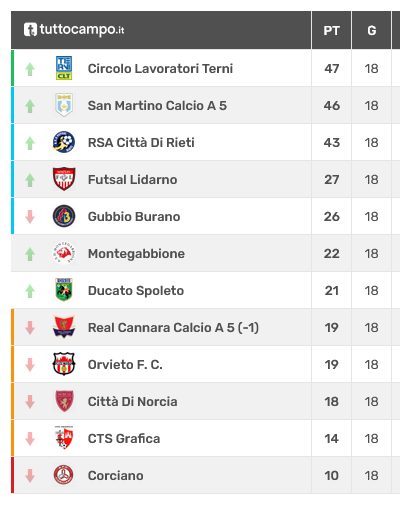Select Circolo Lavoratori Terni 47 points cell
The image size is (400, 508).
(331, 68)
